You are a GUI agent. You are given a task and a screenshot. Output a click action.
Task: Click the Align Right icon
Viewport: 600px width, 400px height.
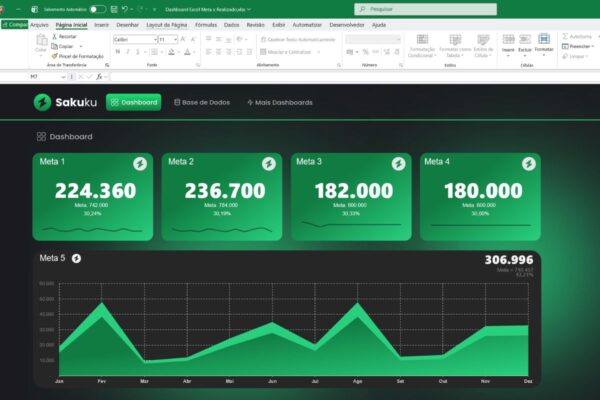pos(229,52)
